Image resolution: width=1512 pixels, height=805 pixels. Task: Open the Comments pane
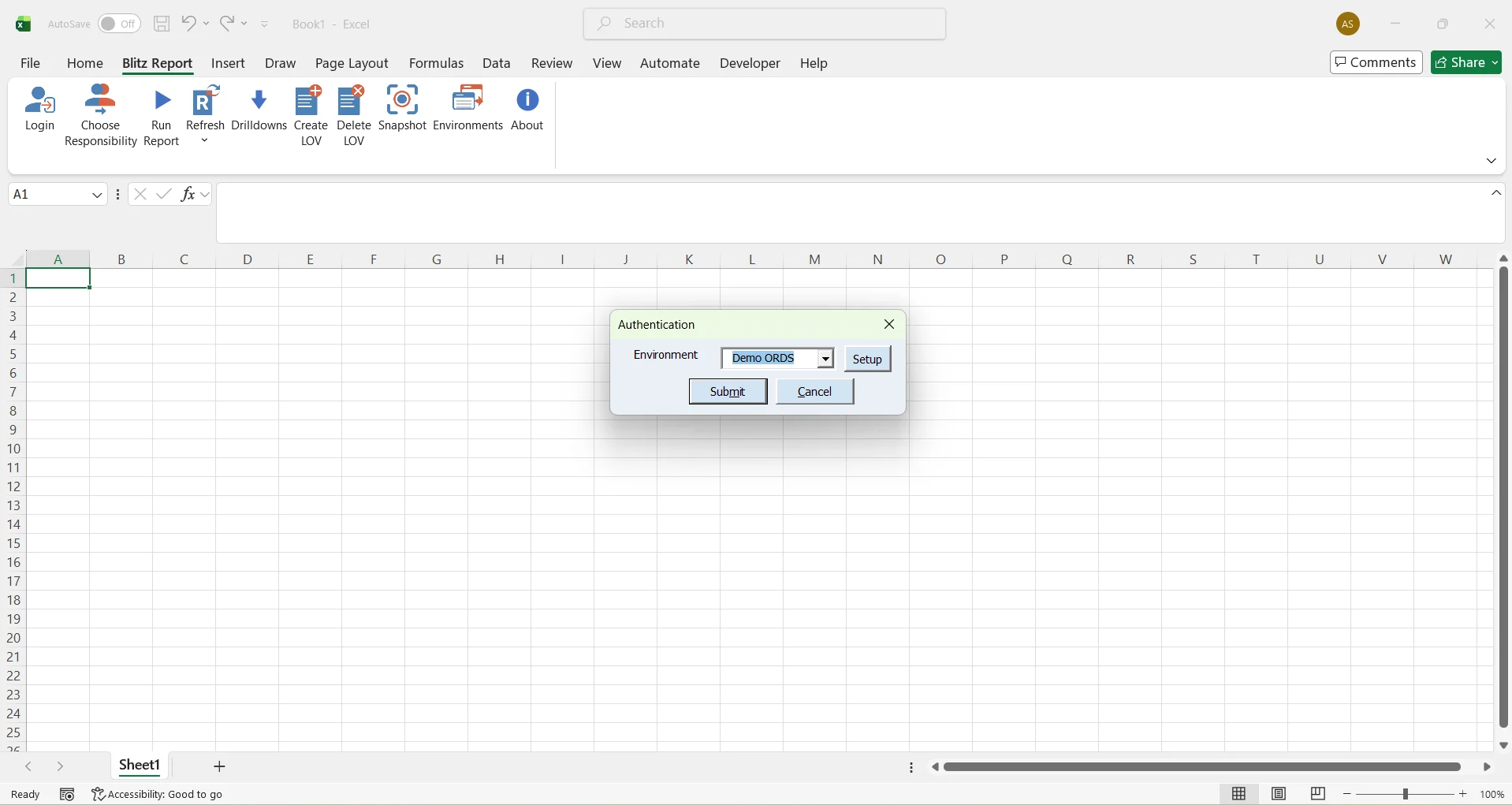[x=1376, y=62]
